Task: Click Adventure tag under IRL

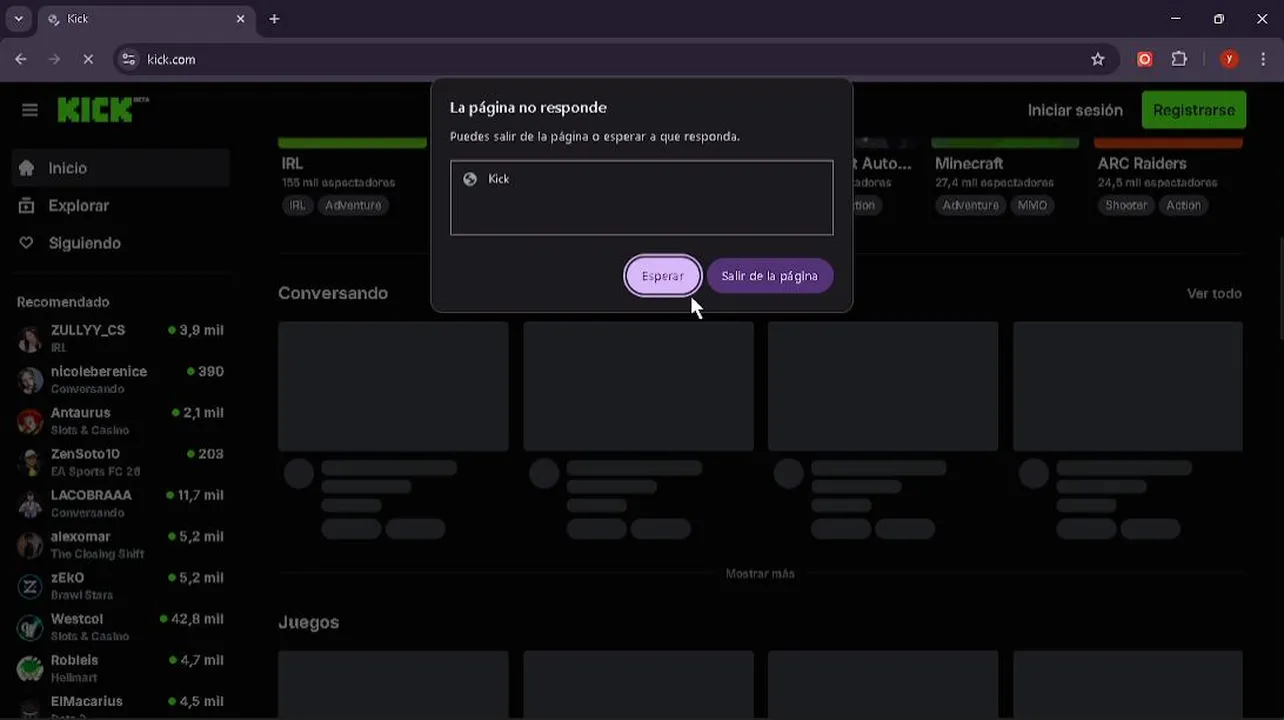Action: tap(353, 205)
